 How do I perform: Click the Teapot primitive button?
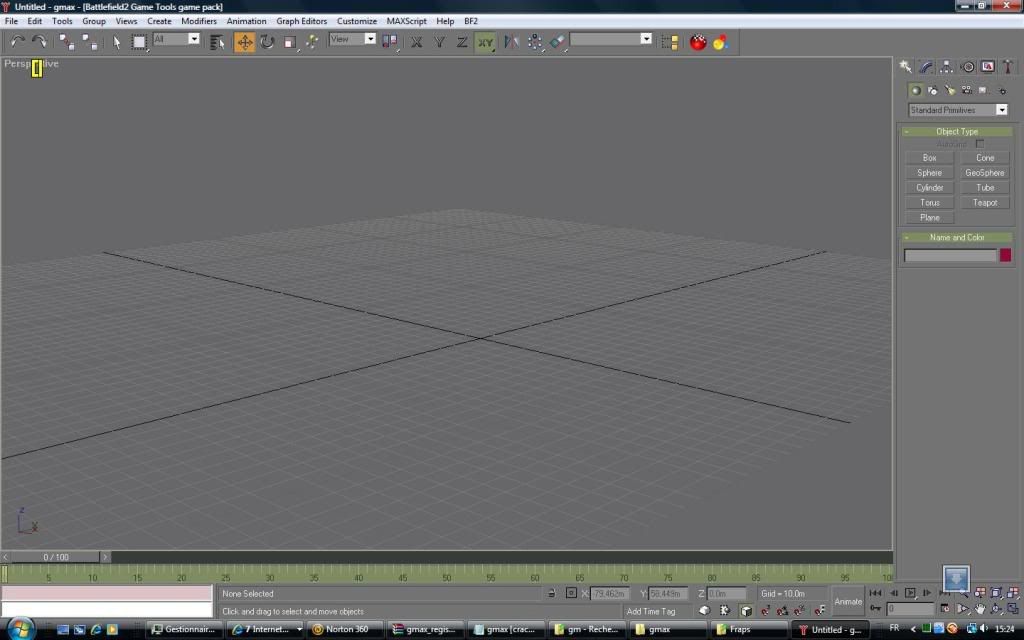pos(985,202)
